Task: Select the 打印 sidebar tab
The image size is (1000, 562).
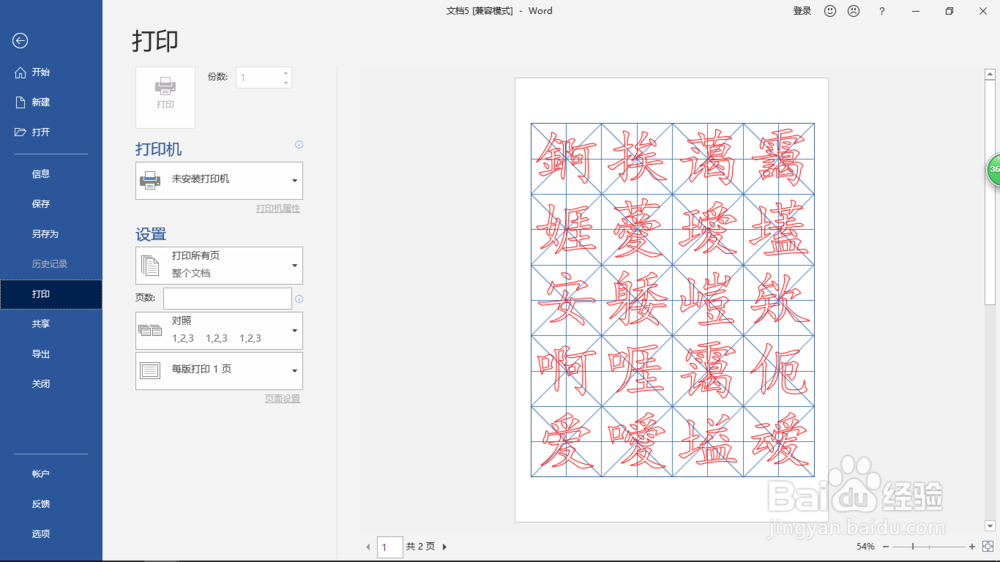Action: tap(51, 294)
